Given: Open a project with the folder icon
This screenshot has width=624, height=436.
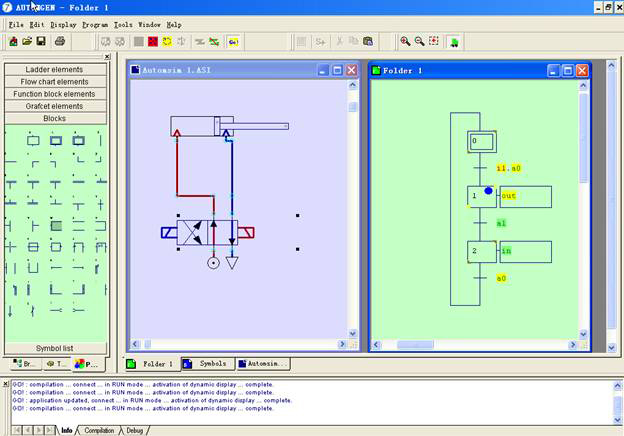Looking at the screenshot, I should (x=27, y=41).
